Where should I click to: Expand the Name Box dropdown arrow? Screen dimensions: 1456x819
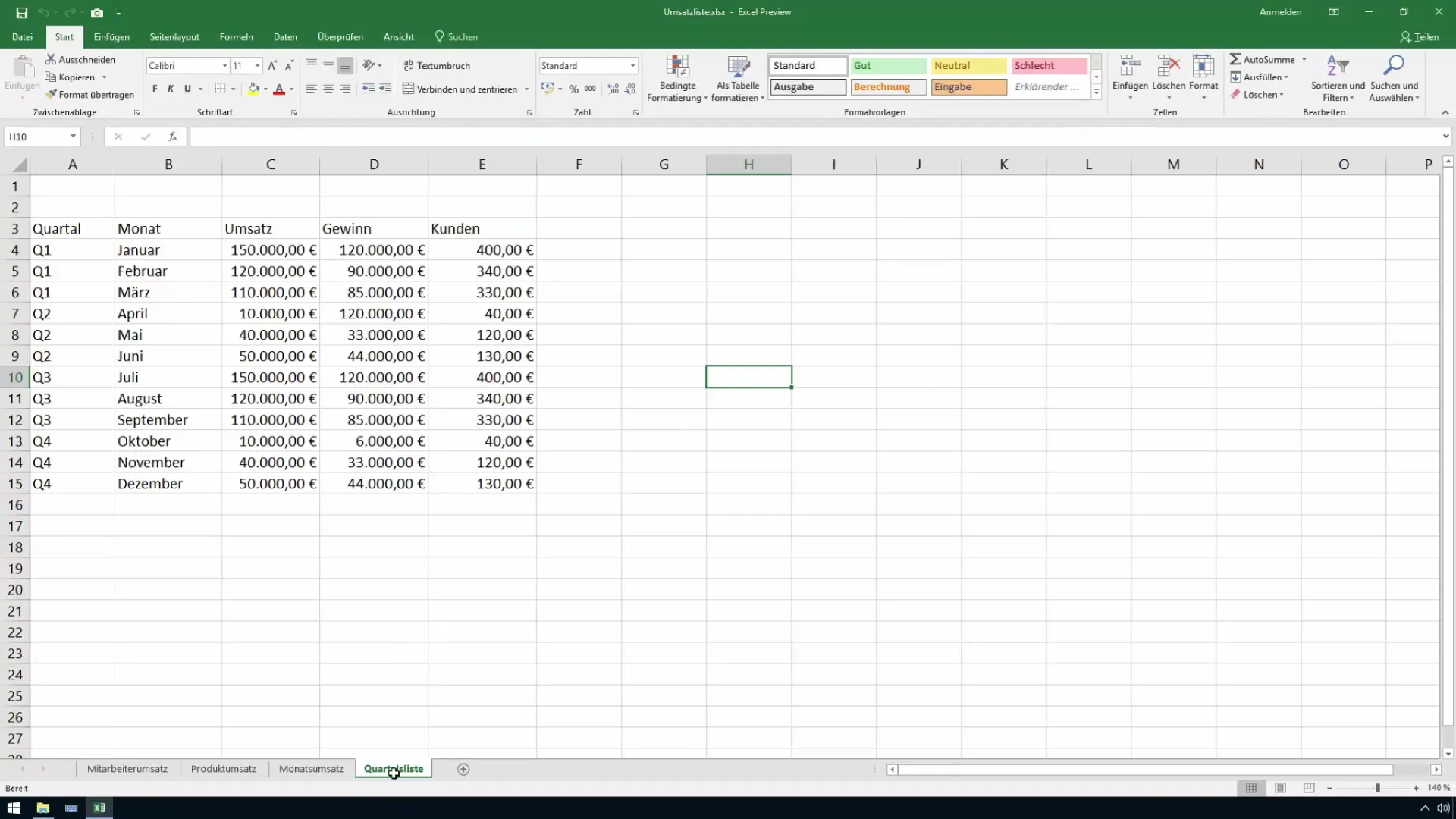tap(73, 136)
